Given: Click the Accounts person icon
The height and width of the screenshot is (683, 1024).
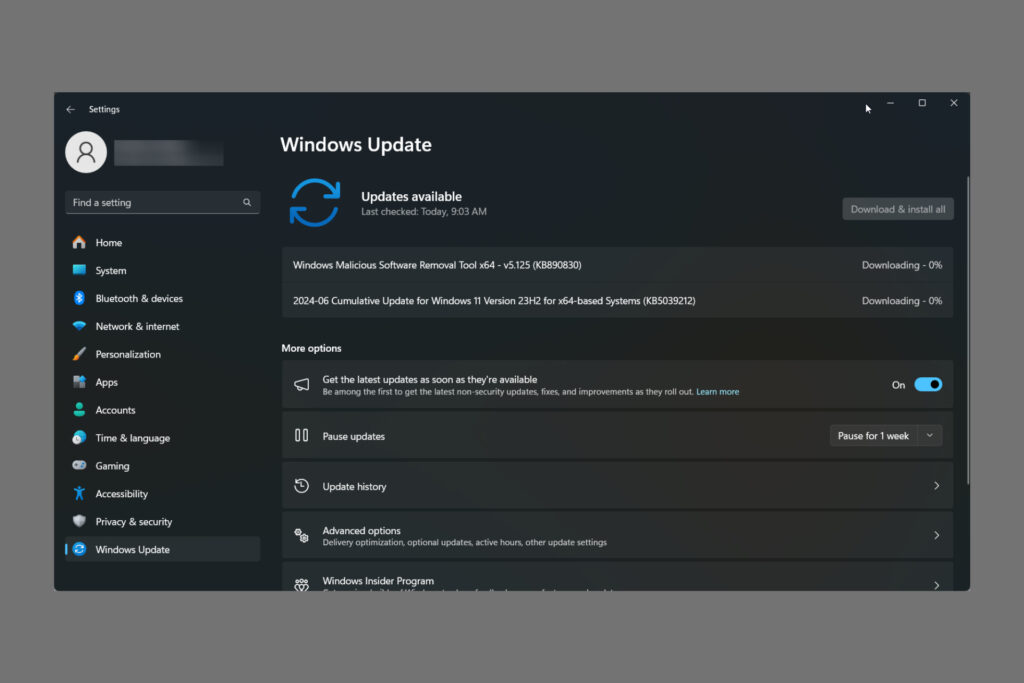Looking at the screenshot, I should 79,409.
